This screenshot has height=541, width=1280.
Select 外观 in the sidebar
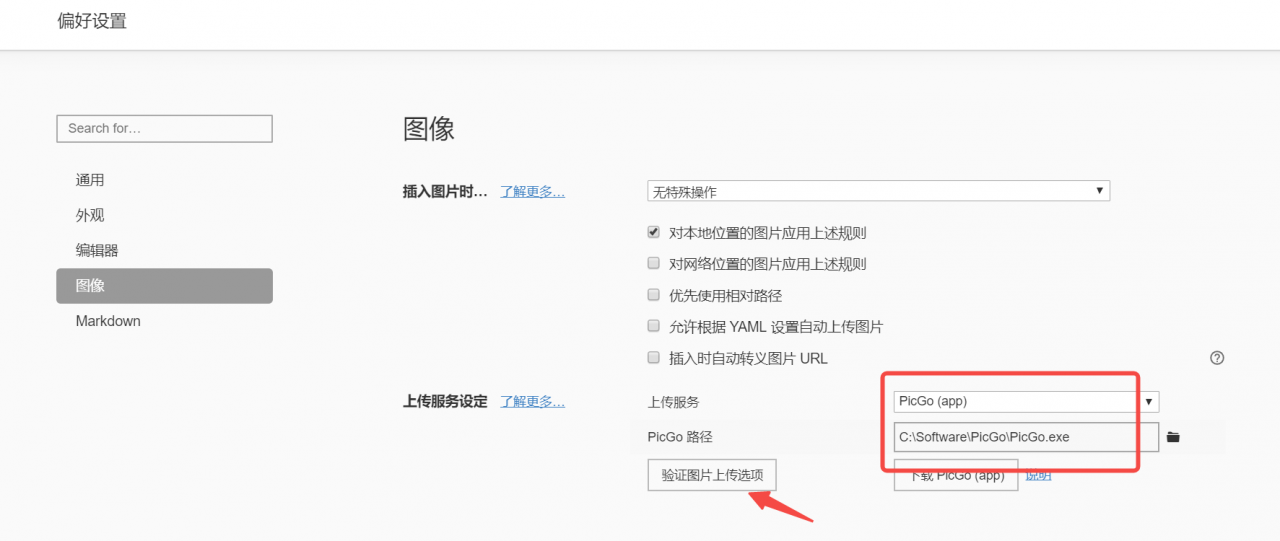click(164, 215)
